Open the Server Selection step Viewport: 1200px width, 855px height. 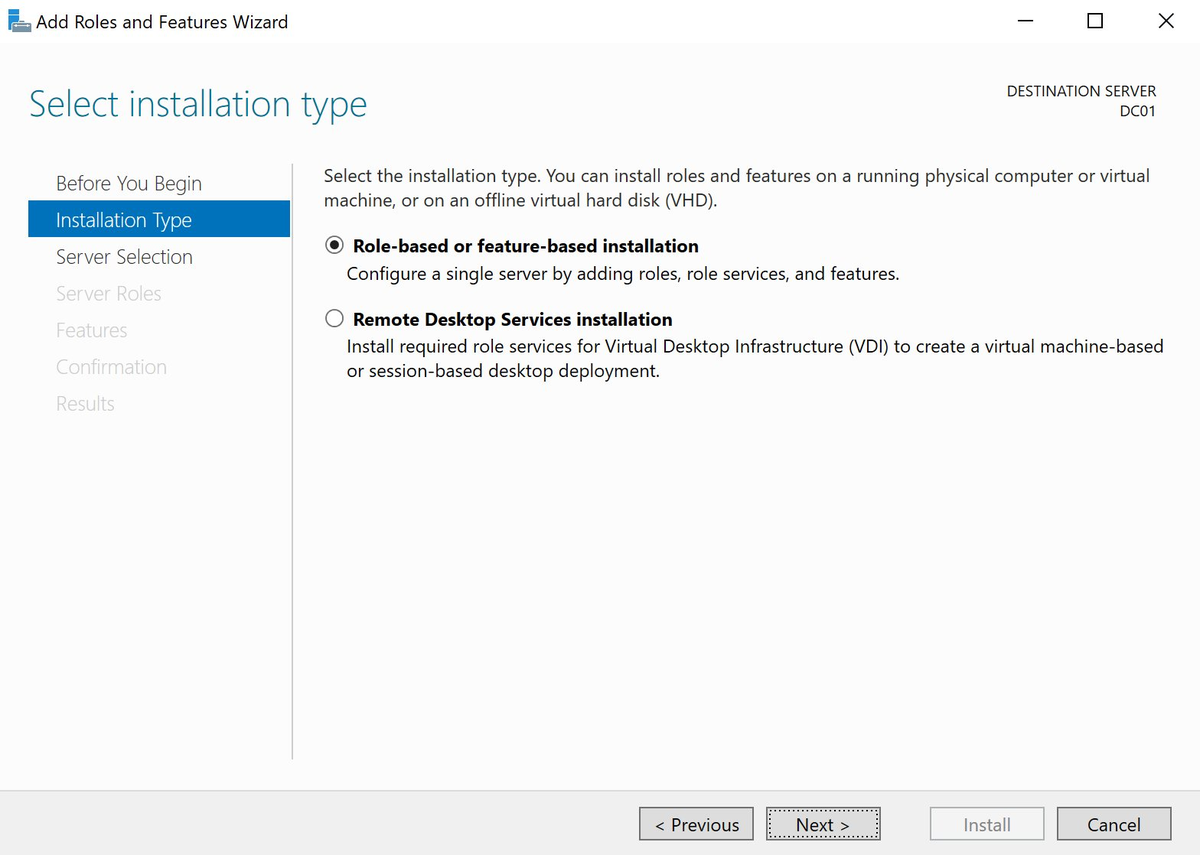click(124, 256)
